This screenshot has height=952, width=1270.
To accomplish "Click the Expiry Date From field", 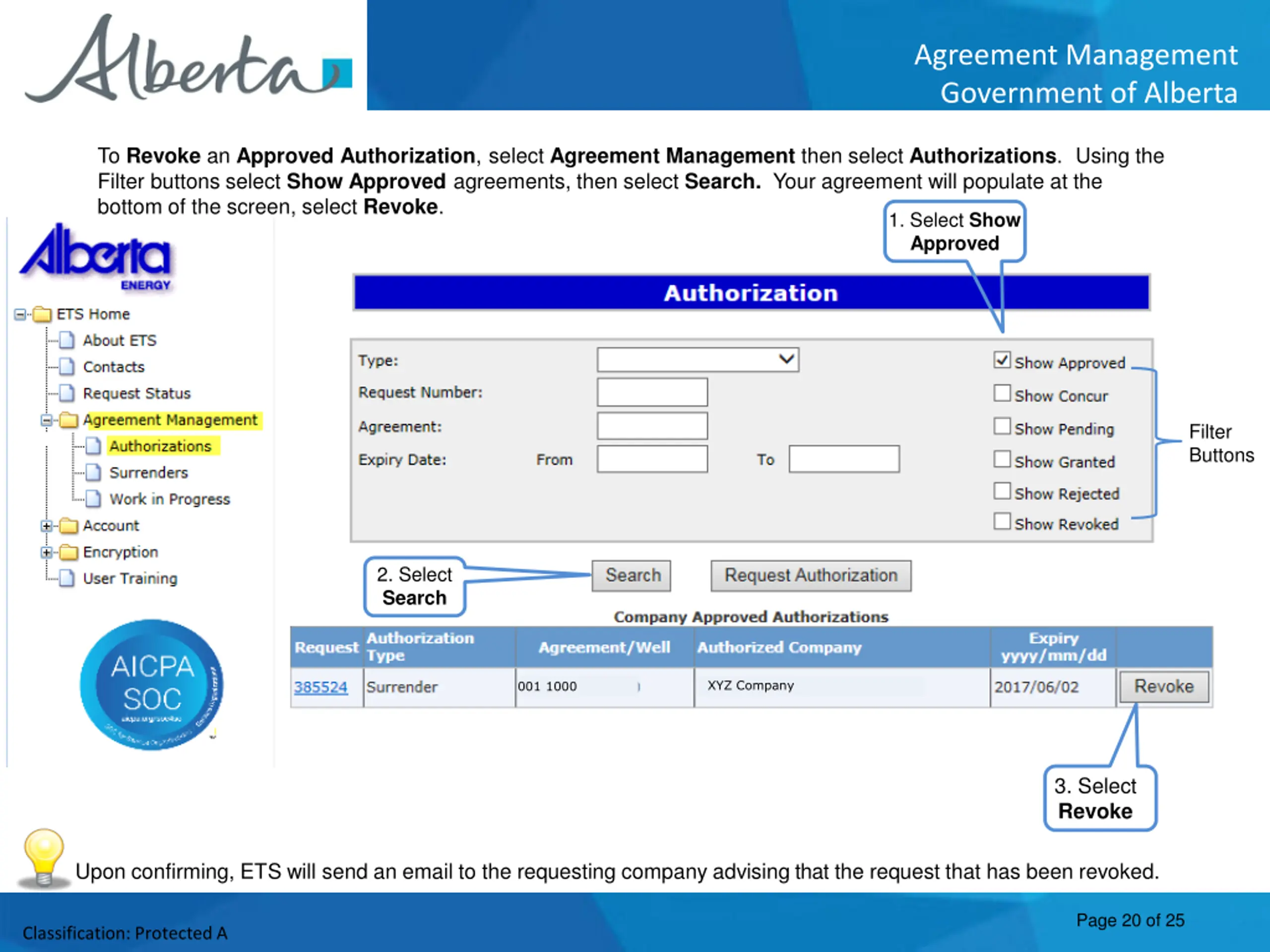I will (652, 459).
